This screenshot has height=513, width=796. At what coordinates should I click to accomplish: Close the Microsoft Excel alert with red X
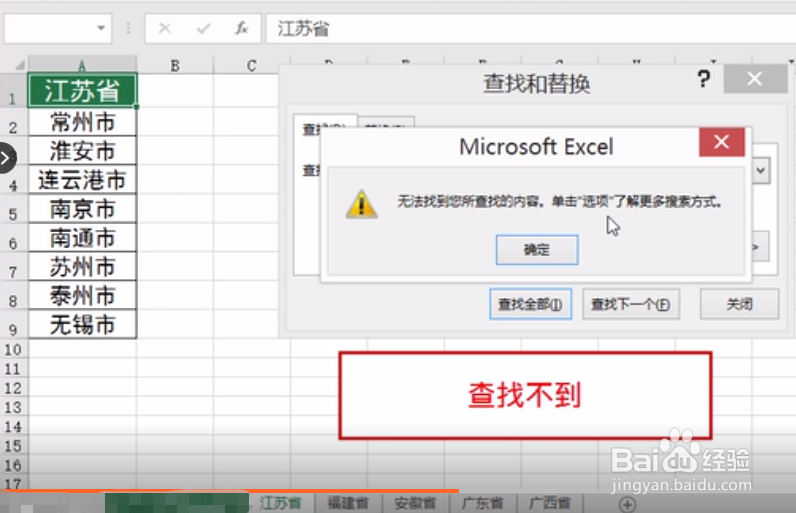point(721,142)
